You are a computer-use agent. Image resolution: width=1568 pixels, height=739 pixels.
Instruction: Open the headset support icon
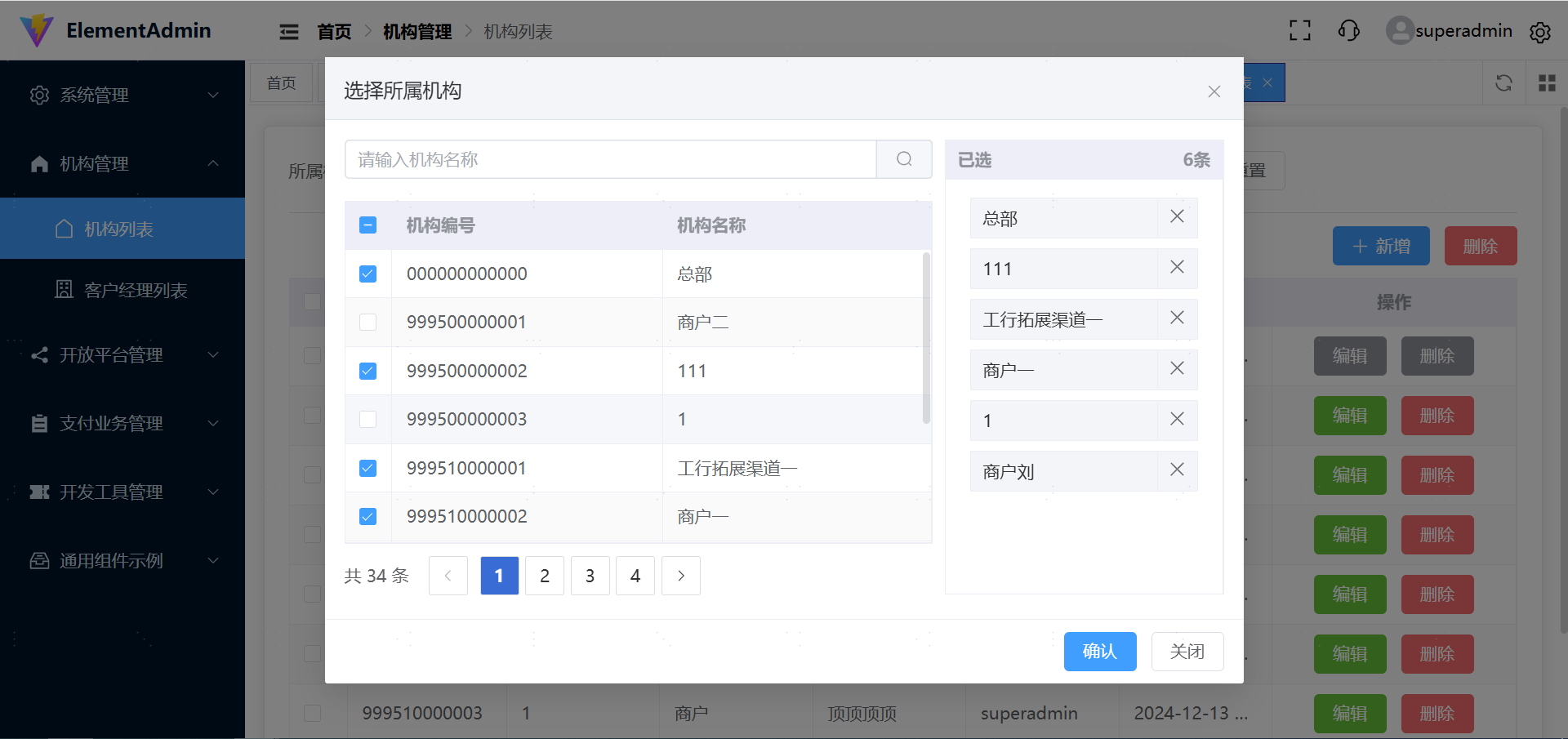click(x=1349, y=31)
